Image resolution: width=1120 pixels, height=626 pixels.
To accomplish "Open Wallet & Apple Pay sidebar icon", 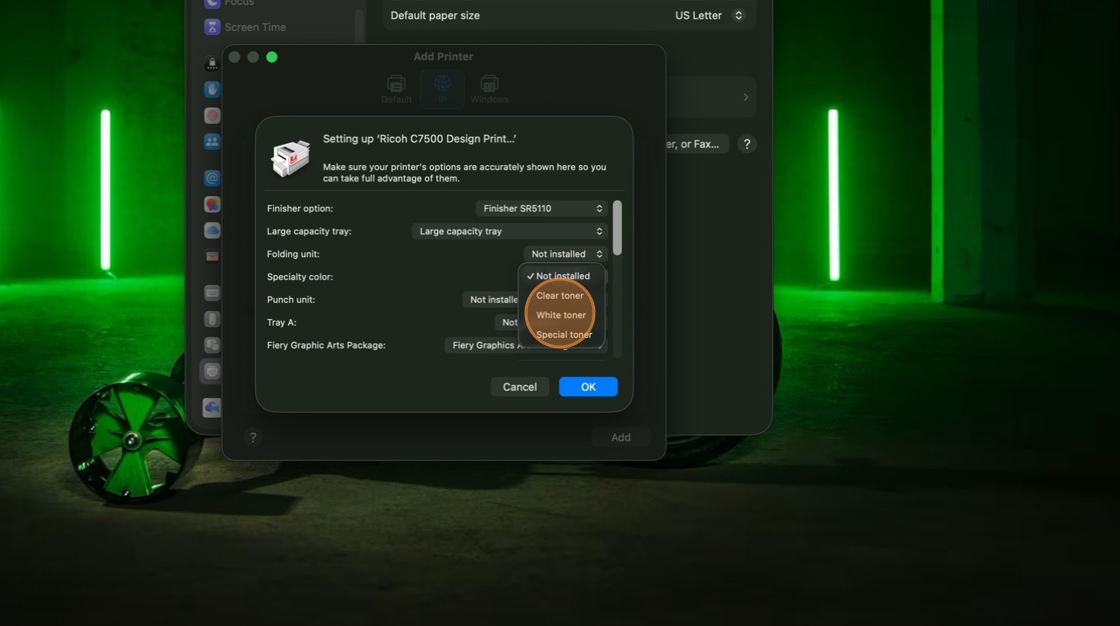I will pos(211,256).
